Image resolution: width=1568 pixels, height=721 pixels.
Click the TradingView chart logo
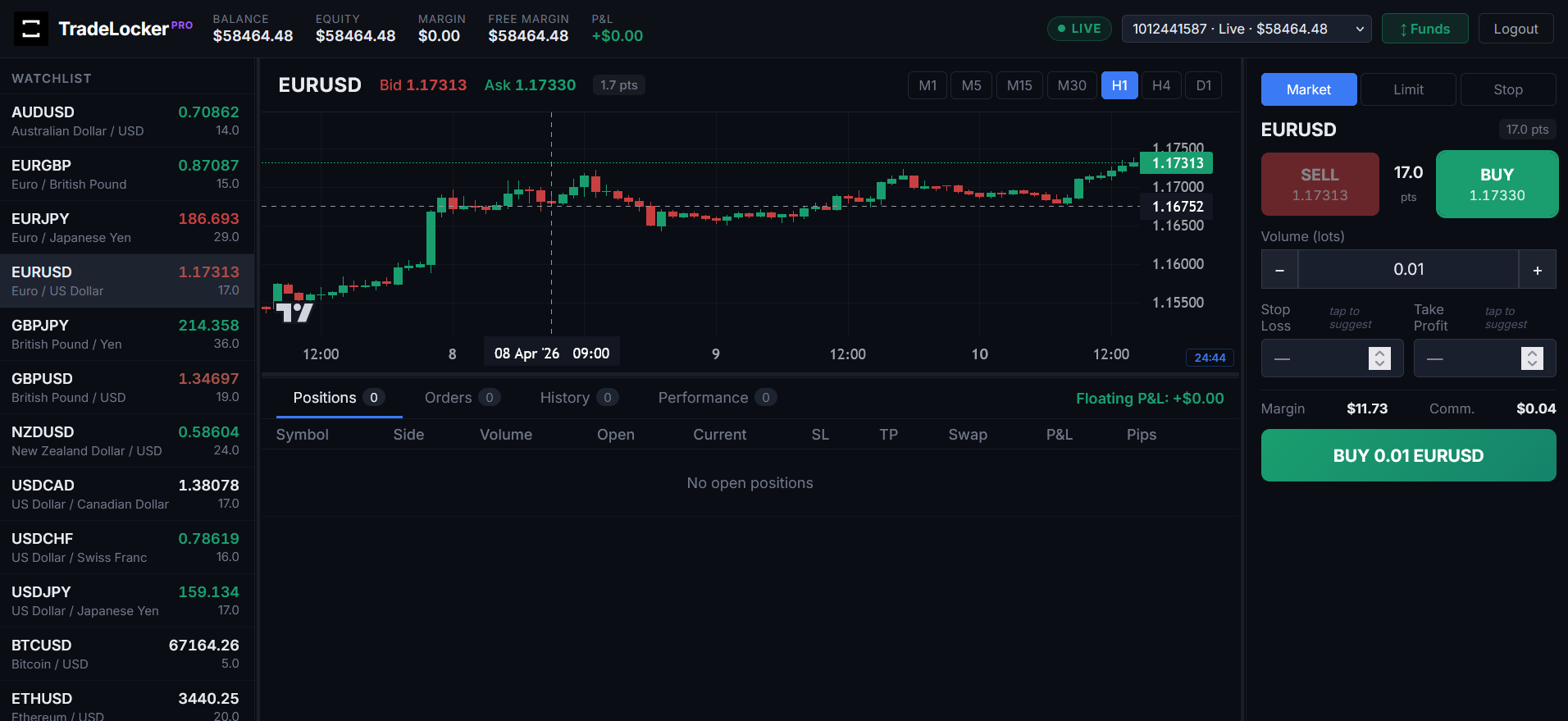pos(294,313)
